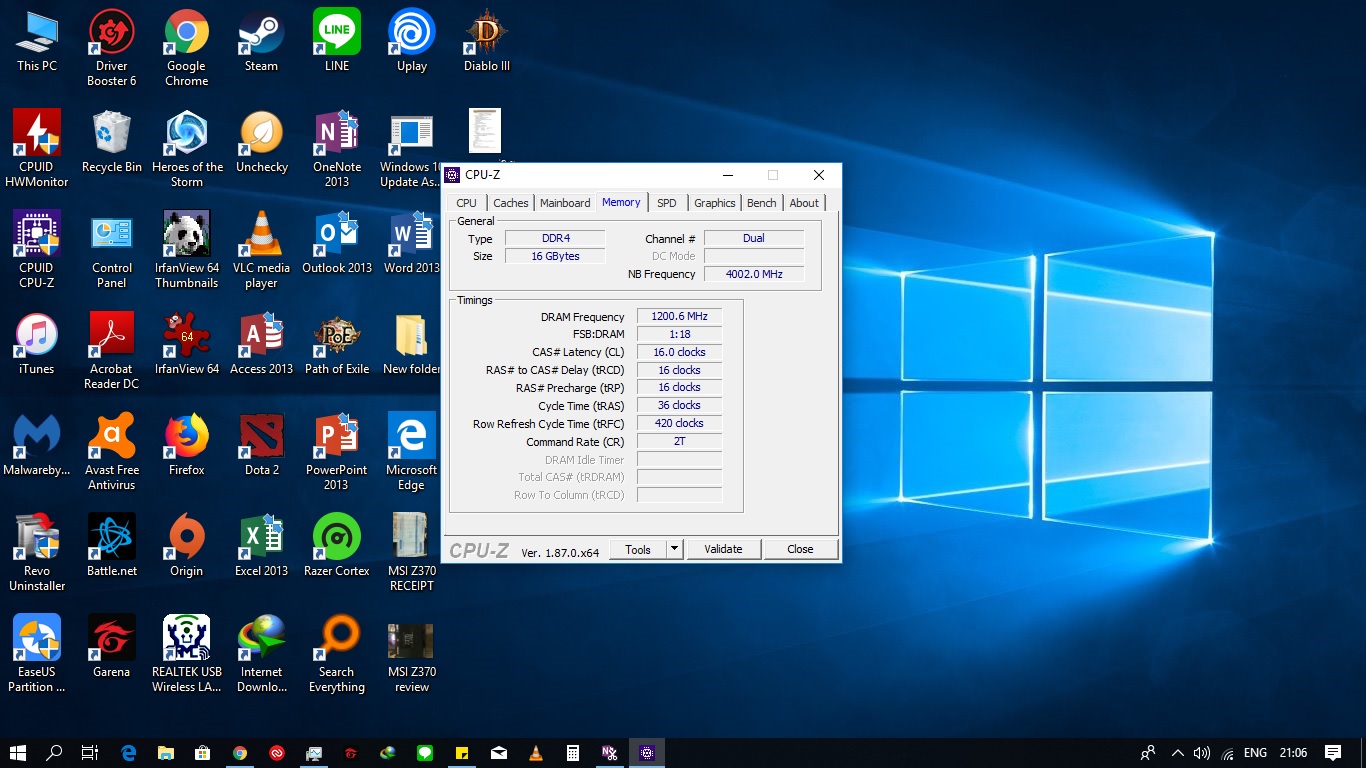Select the Recycle Bin icon
This screenshot has width=1366, height=768.
(112, 142)
